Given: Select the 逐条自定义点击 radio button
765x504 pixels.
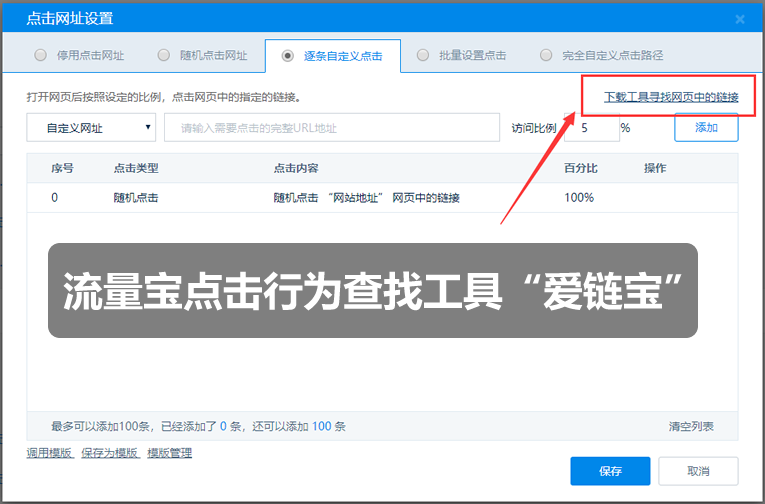Looking at the screenshot, I should [x=288, y=56].
